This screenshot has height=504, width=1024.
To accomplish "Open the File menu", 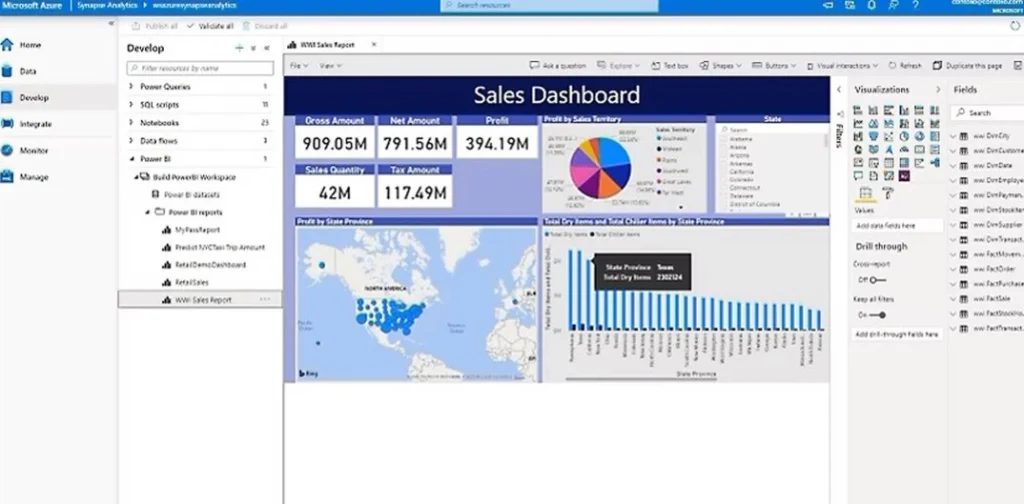I will coord(298,66).
